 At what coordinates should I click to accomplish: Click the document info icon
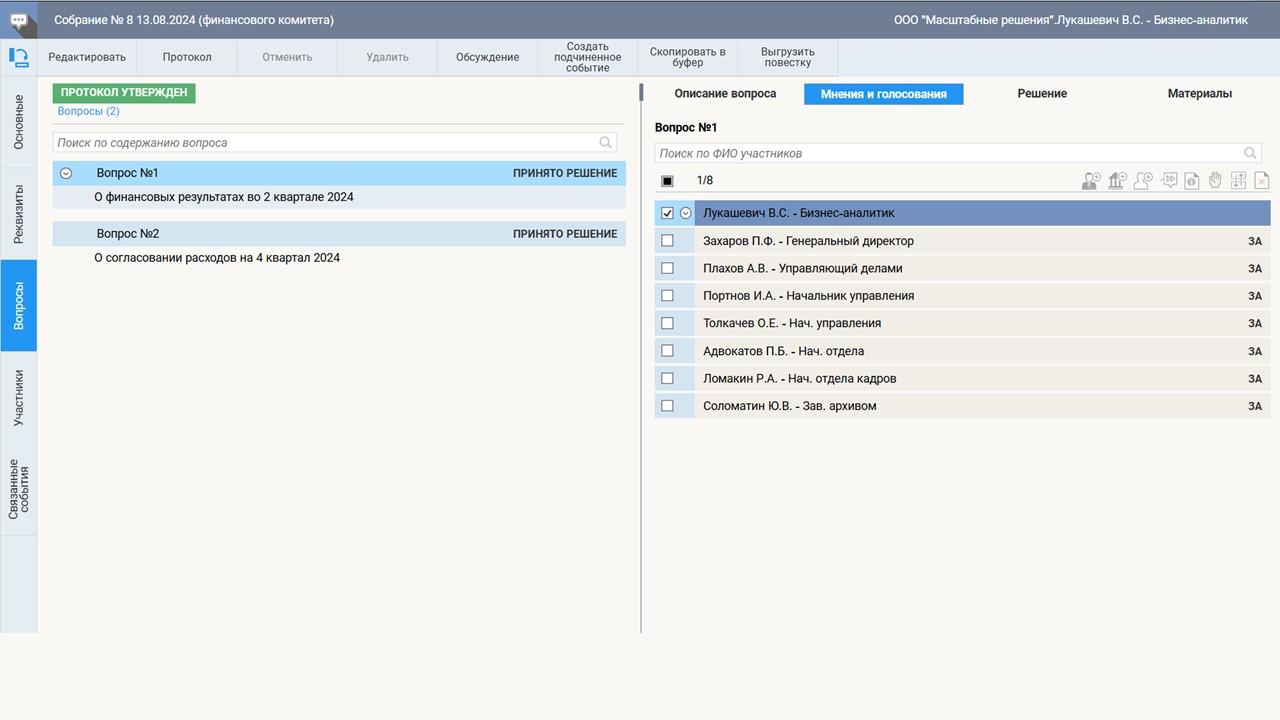1192,181
